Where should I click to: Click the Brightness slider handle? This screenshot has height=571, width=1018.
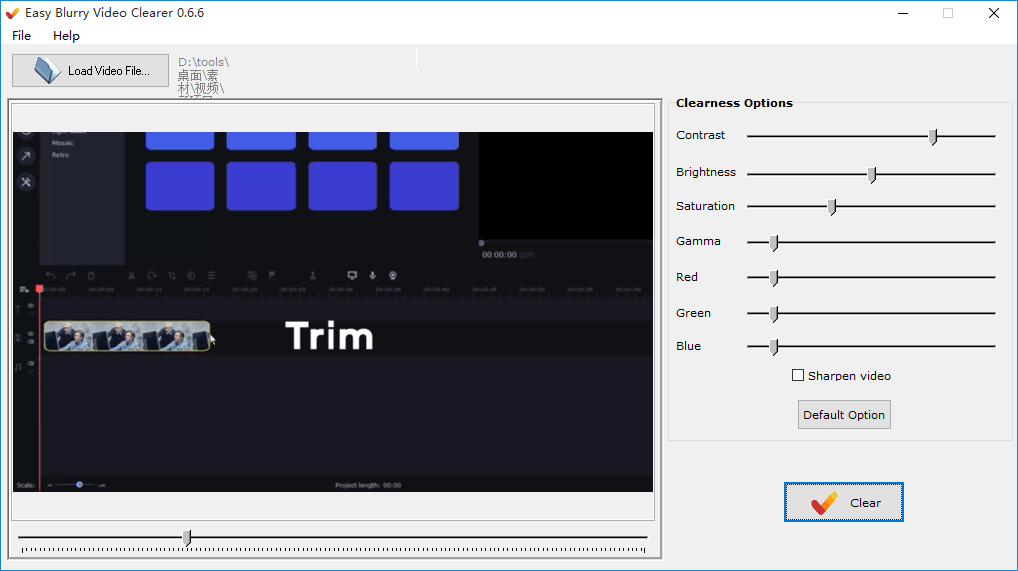pyautogui.click(x=872, y=174)
